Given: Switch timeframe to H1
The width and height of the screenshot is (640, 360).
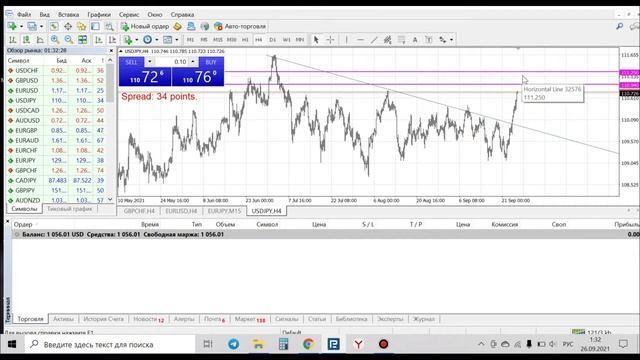Looking at the screenshot, I should pyautogui.click(x=245, y=40).
